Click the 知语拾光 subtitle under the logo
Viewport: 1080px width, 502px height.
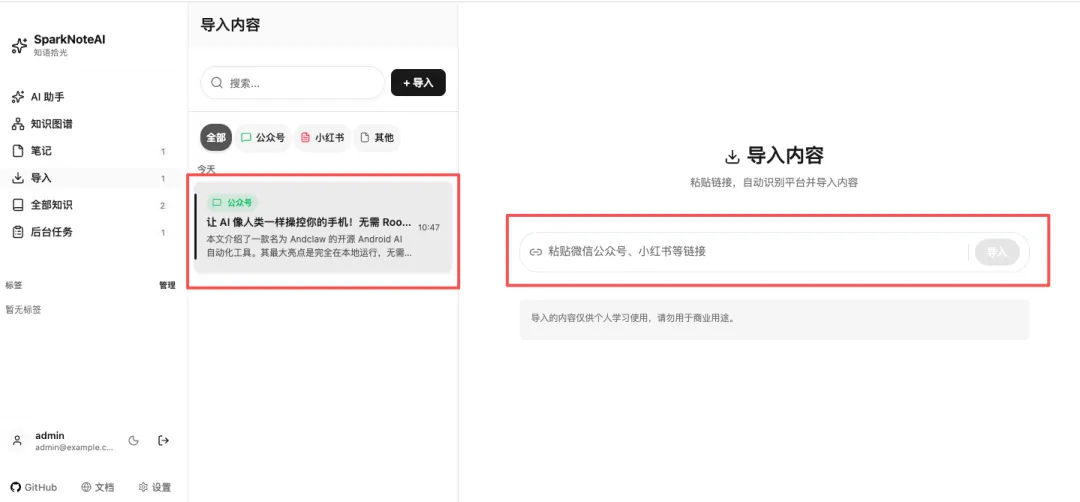click(51, 52)
